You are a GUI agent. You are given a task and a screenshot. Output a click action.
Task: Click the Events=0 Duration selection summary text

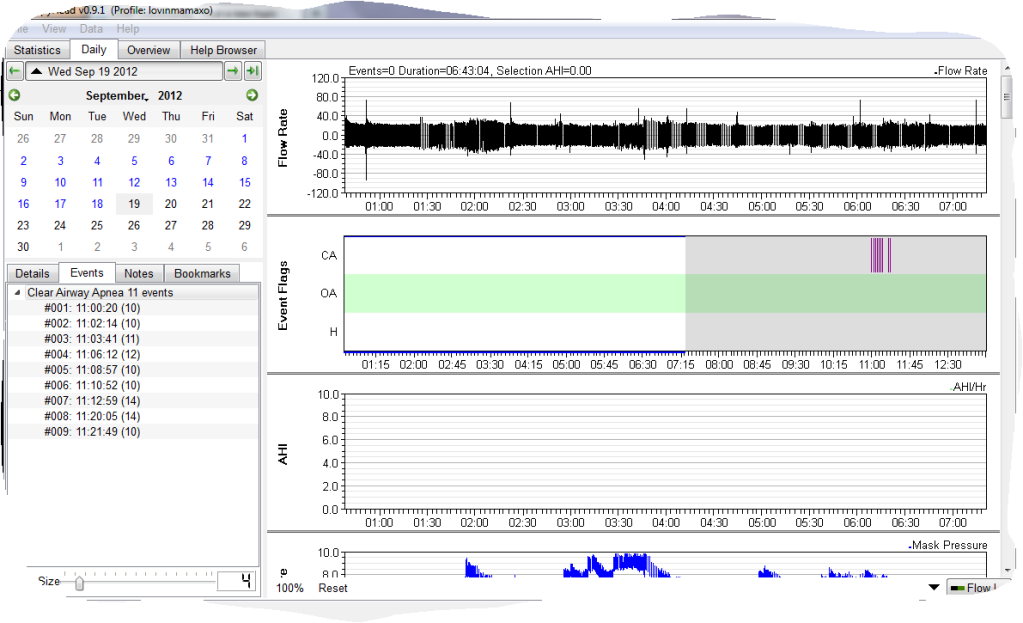[470, 70]
